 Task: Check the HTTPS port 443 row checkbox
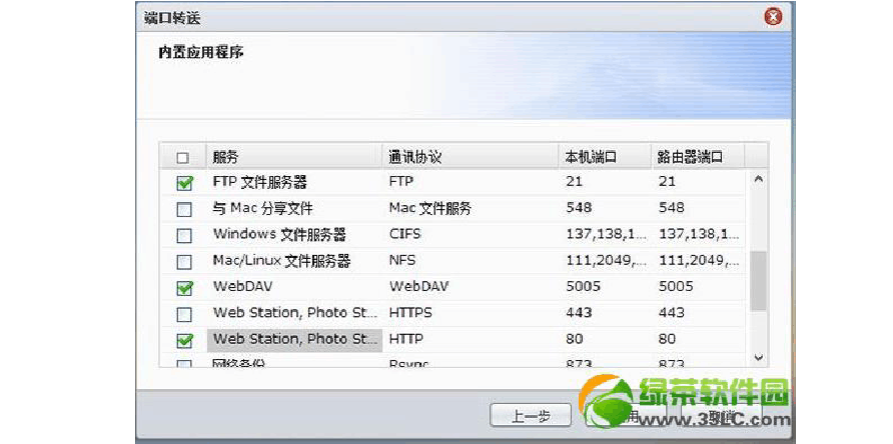point(184,314)
